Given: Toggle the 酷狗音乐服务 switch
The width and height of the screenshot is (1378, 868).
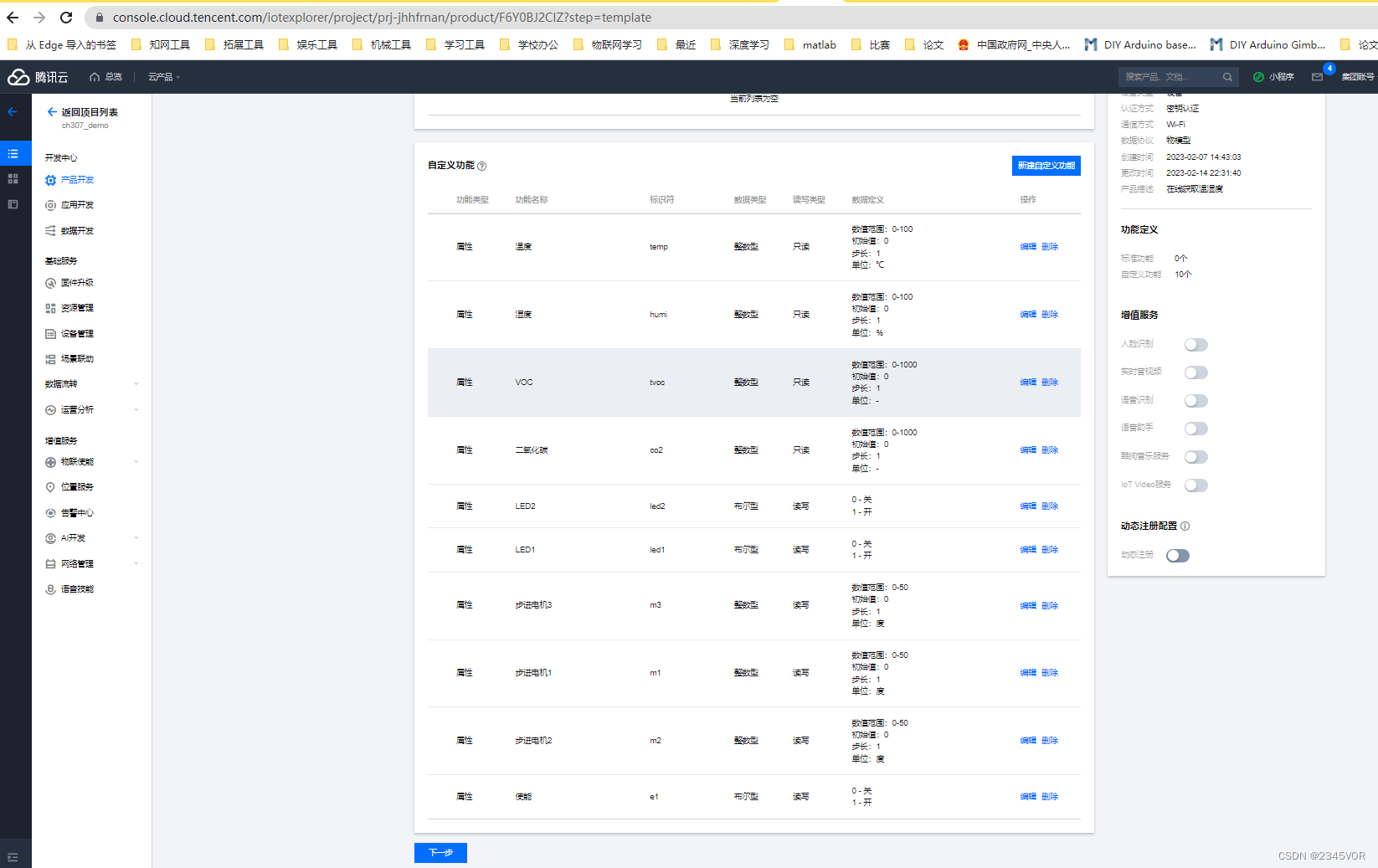Looking at the screenshot, I should click(x=1196, y=457).
